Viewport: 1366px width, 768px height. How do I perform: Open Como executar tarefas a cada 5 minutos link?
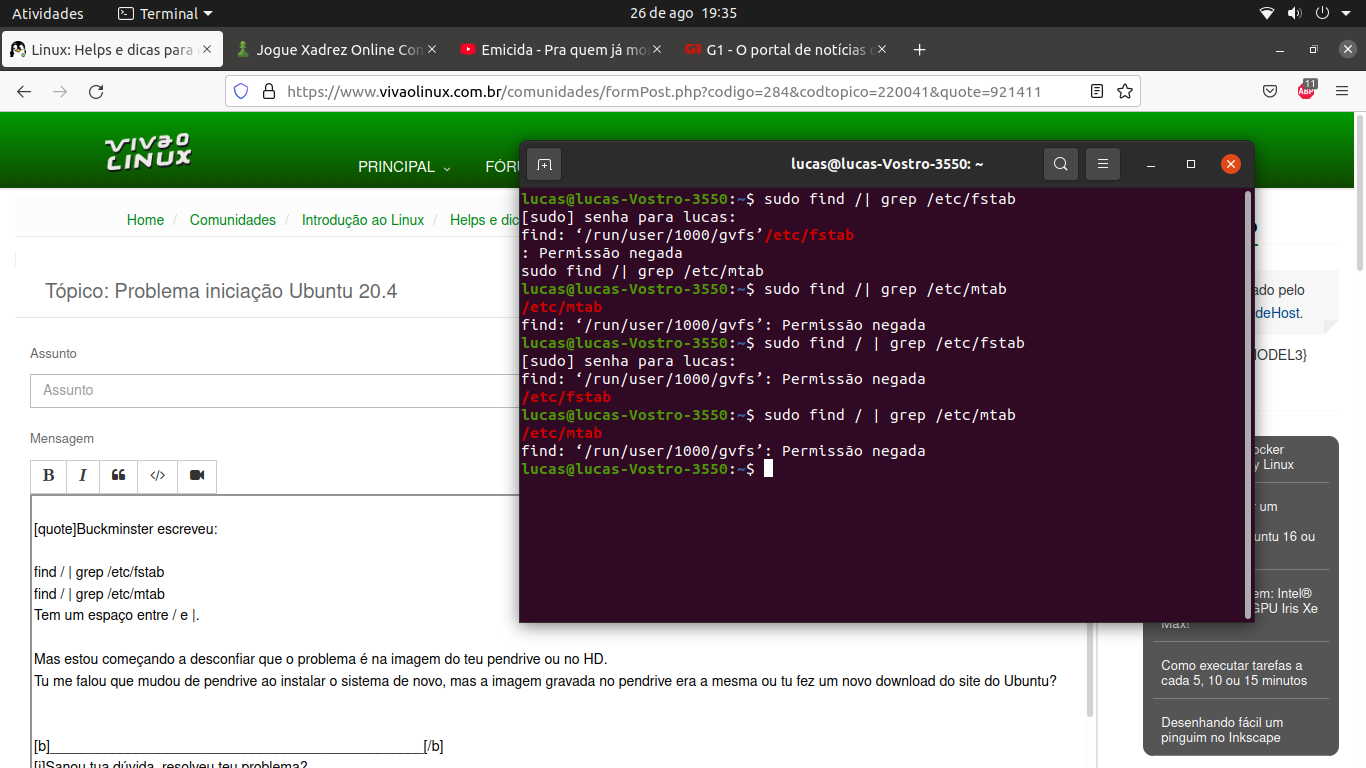(x=1234, y=673)
